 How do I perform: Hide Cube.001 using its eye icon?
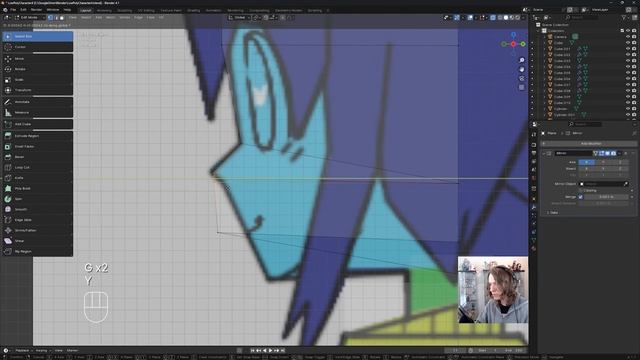628,49
